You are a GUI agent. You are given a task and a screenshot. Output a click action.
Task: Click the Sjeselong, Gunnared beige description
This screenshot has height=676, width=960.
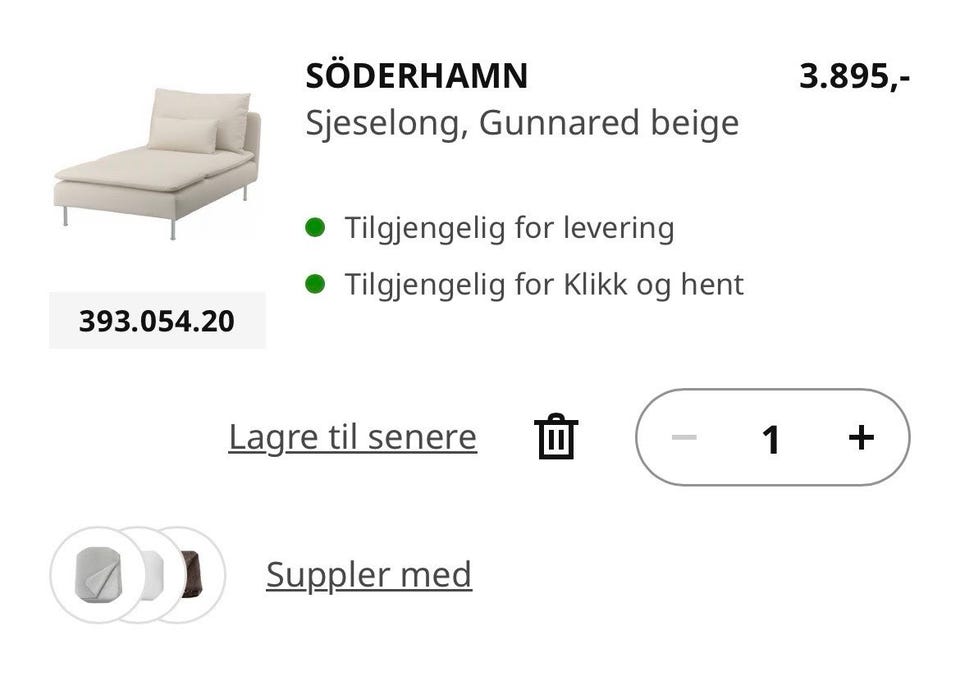(522, 123)
